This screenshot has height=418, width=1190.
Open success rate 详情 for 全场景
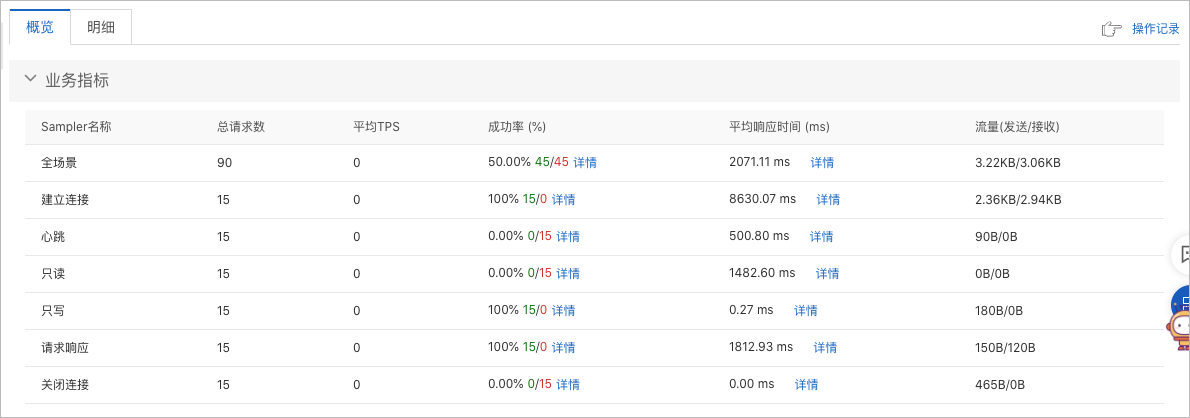(585, 162)
